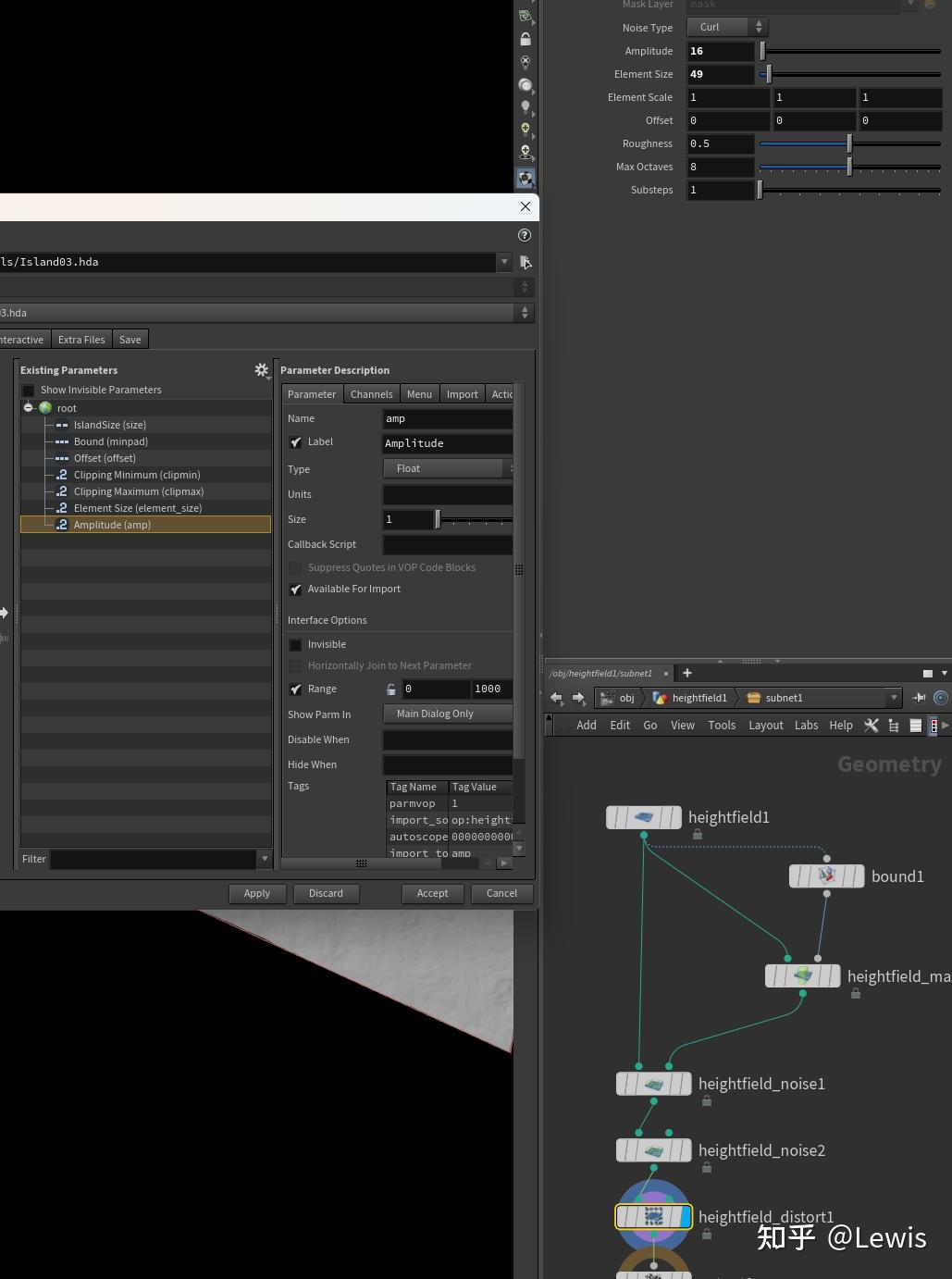The image size is (952, 1279).
Task: Click the pin icon next to the network path
Action: pyautogui.click(x=919, y=697)
